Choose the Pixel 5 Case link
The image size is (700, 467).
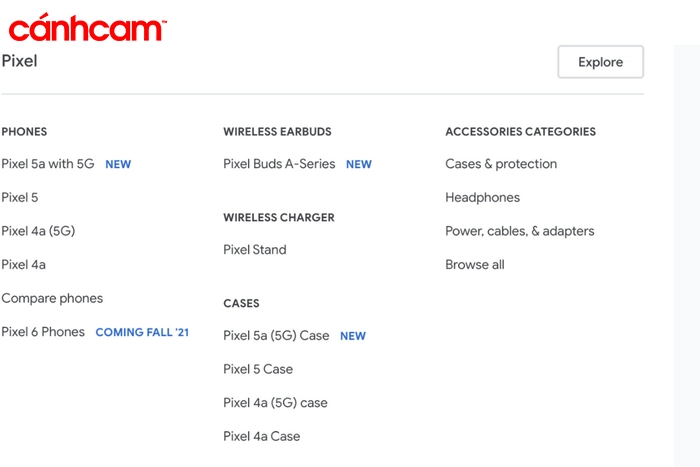pyautogui.click(x=258, y=369)
